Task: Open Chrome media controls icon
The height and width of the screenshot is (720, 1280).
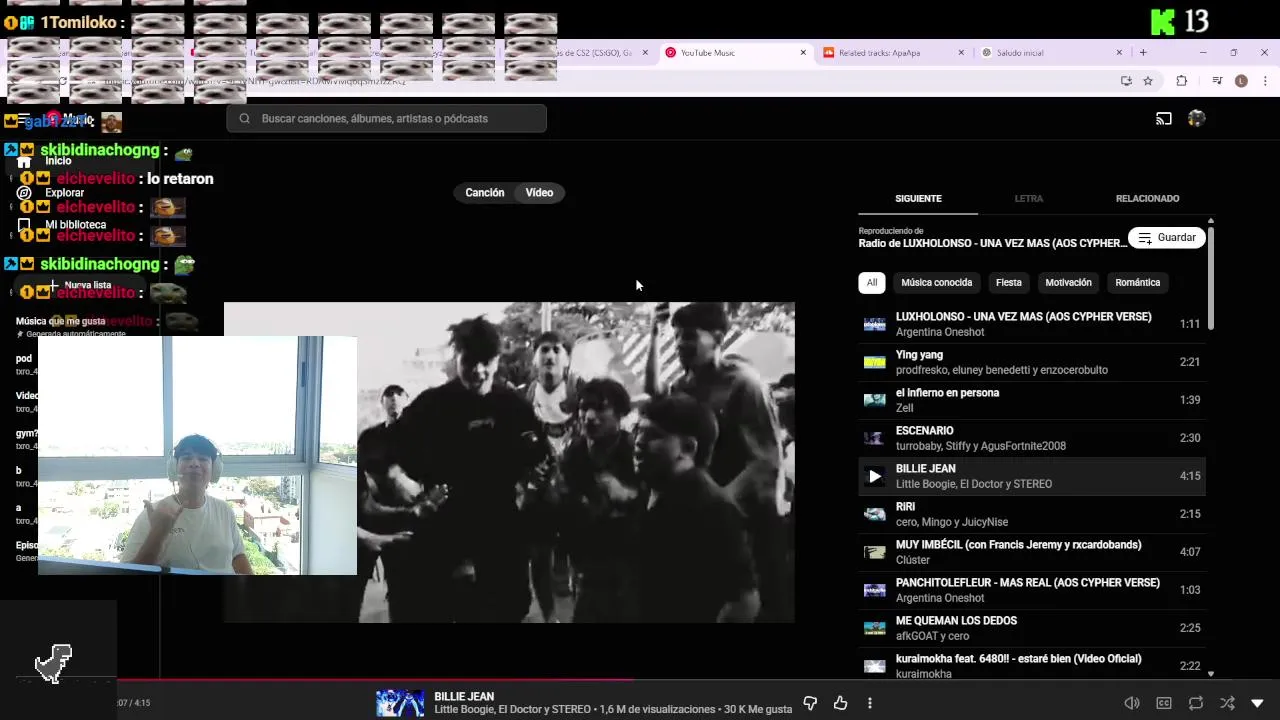Action: point(1217,81)
